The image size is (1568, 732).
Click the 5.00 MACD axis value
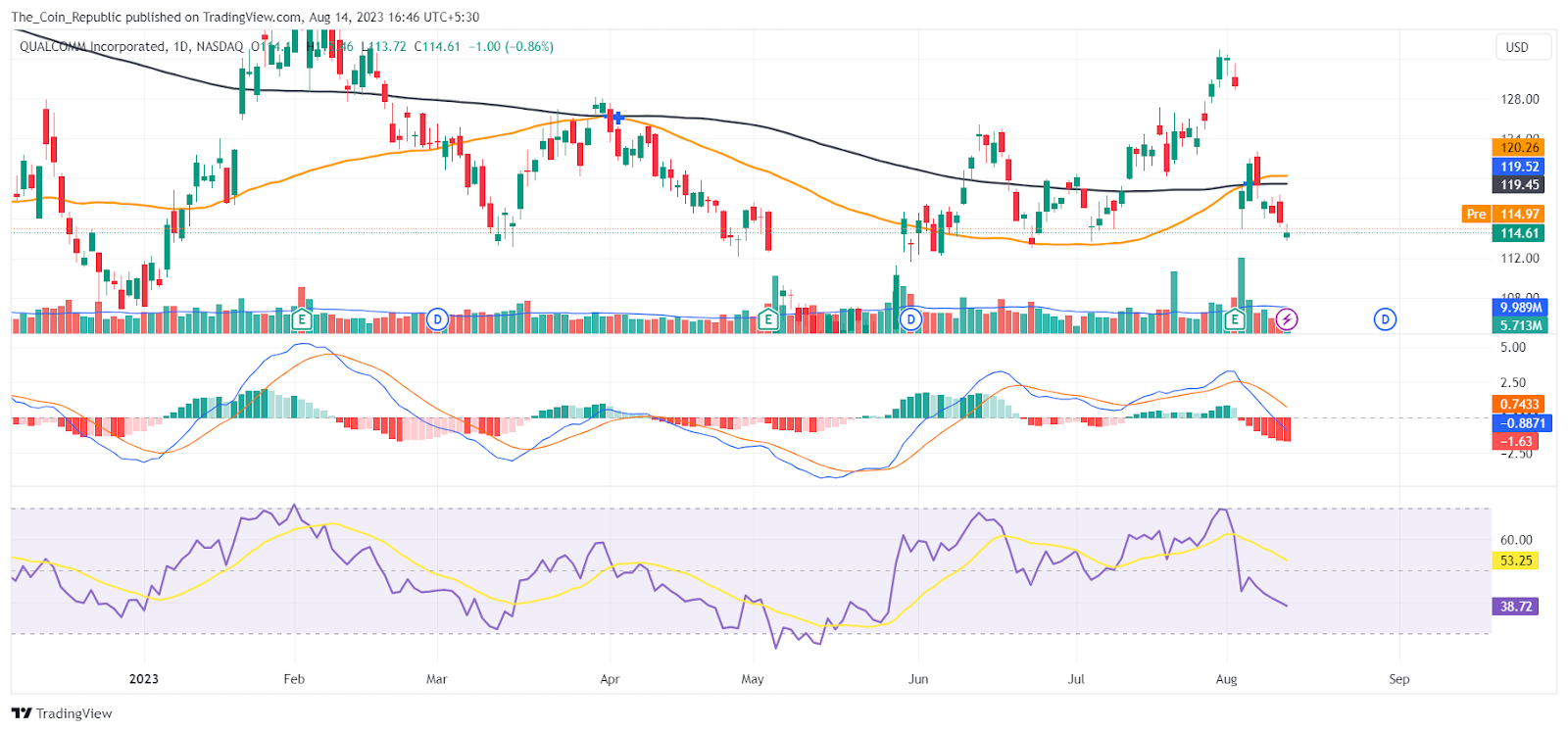[x=1513, y=348]
